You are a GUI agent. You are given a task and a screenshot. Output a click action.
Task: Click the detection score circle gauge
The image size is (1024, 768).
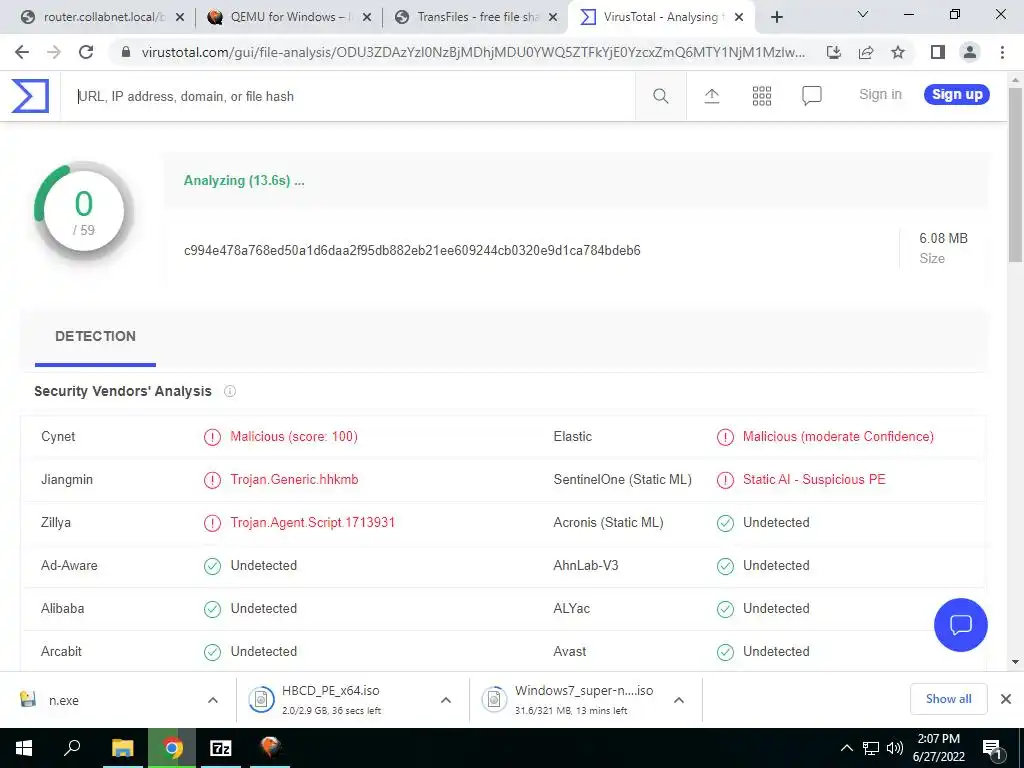(x=84, y=211)
